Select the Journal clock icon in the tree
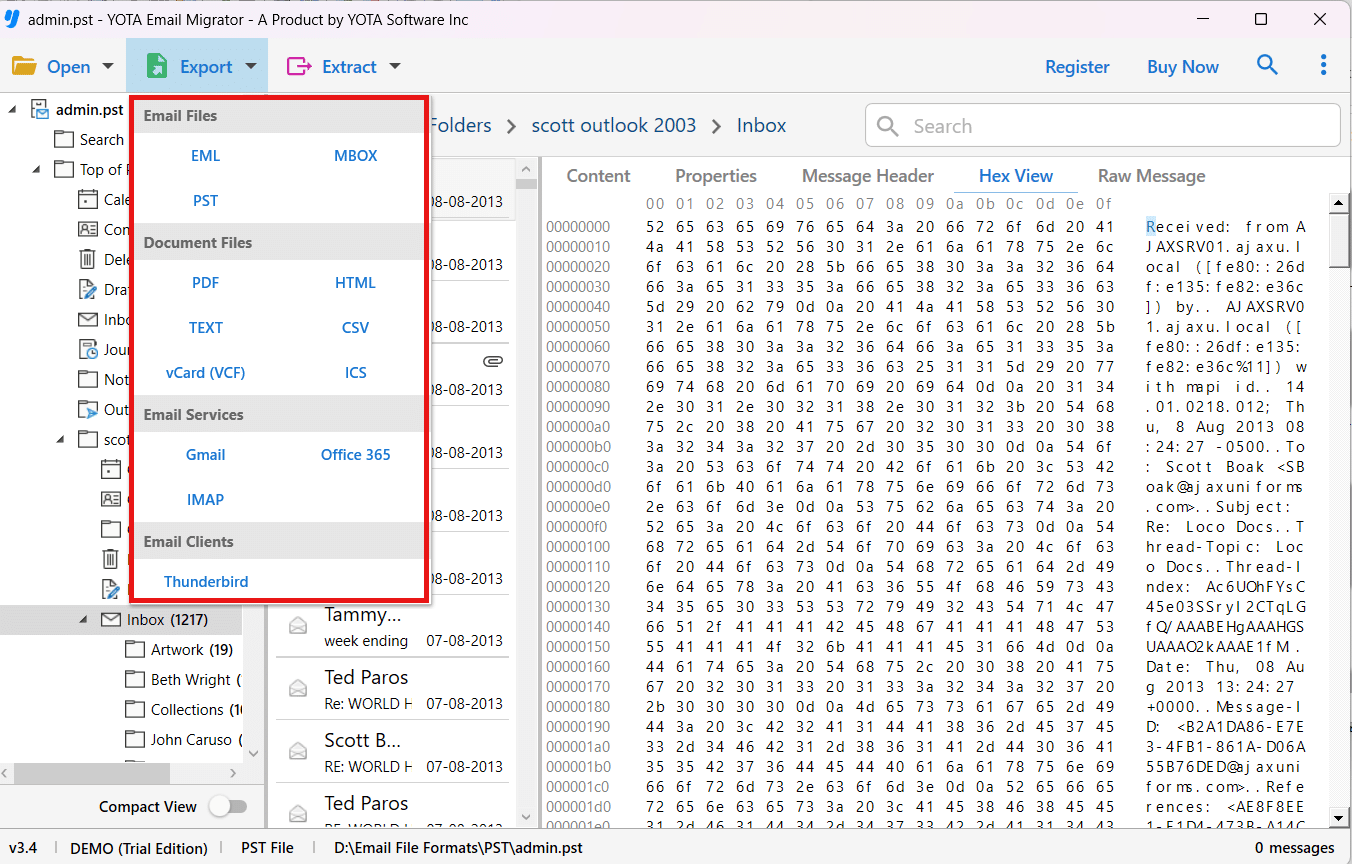1352x864 pixels. (x=90, y=348)
